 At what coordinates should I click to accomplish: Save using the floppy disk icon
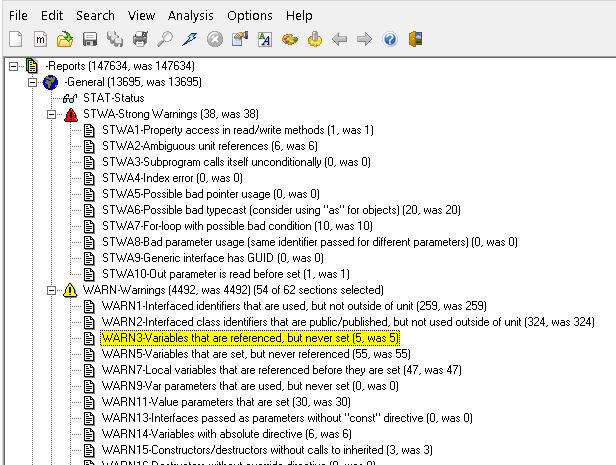pyautogui.click(x=90, y=39)
